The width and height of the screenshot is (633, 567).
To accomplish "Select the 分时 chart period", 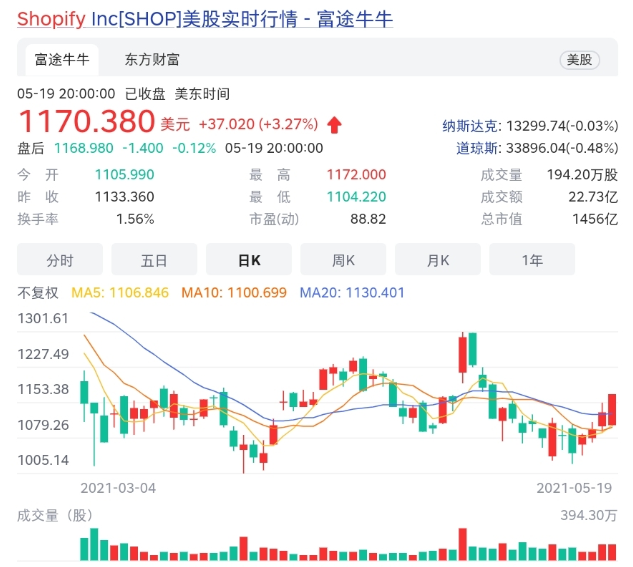I will tap(60, 259).
